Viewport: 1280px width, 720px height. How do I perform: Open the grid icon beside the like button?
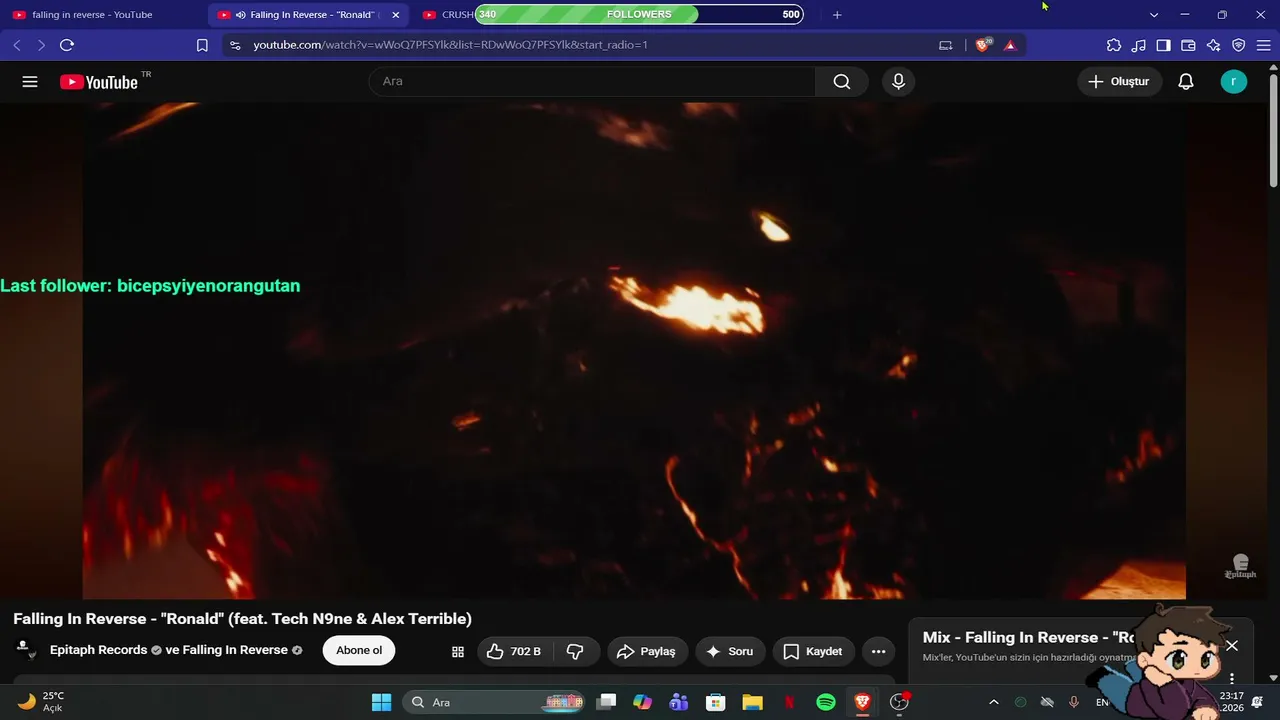point(458,652)
